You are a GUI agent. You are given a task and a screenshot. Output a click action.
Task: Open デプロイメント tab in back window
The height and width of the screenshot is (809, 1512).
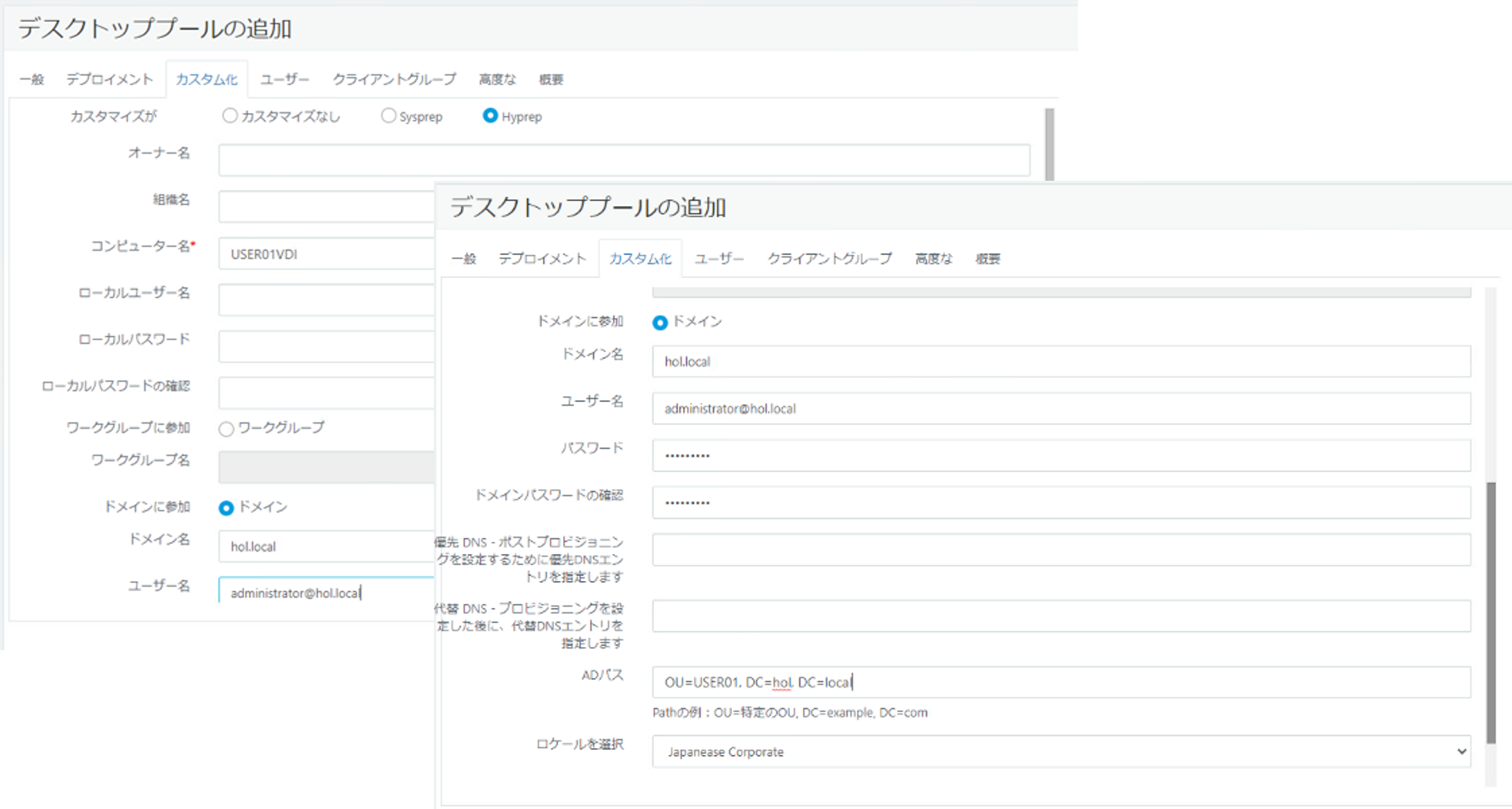110,79
